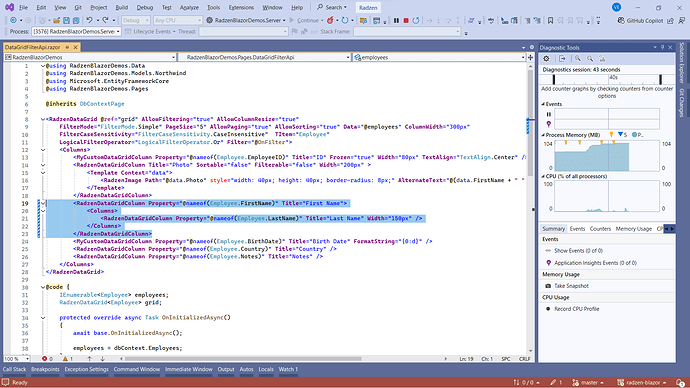
Task: Go to the previous issue arrow
Action: (89, 359)
